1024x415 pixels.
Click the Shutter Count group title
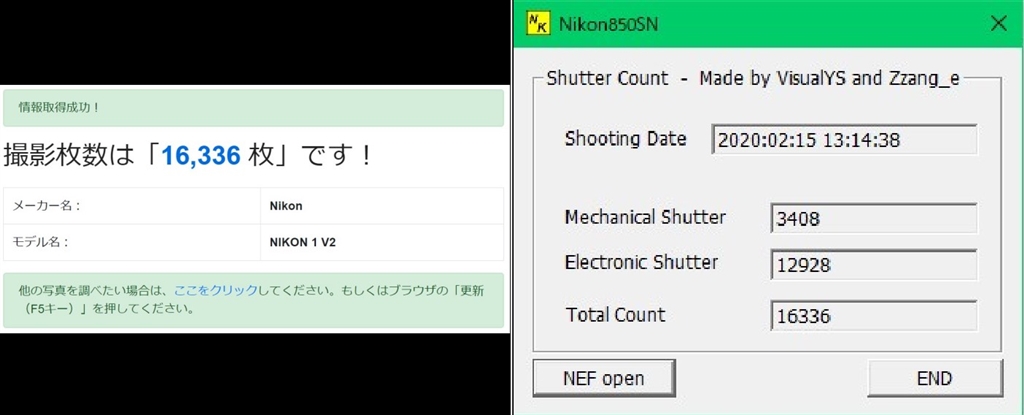coord(752,78)
